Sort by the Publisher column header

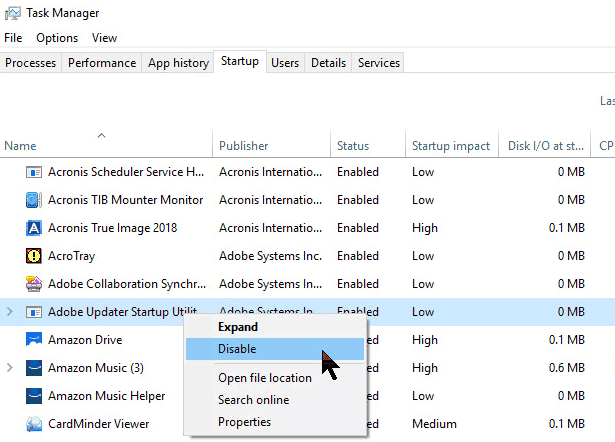[271, 143]
